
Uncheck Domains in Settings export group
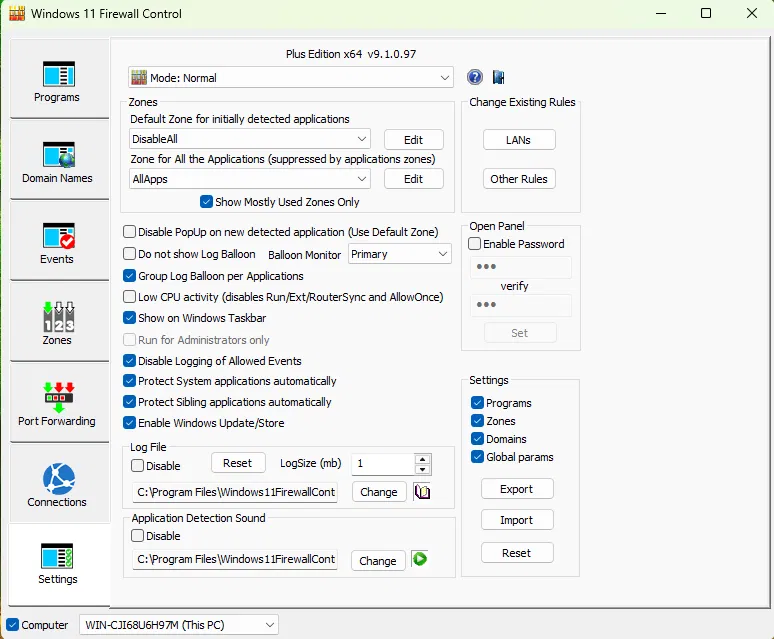coord(477,439)
